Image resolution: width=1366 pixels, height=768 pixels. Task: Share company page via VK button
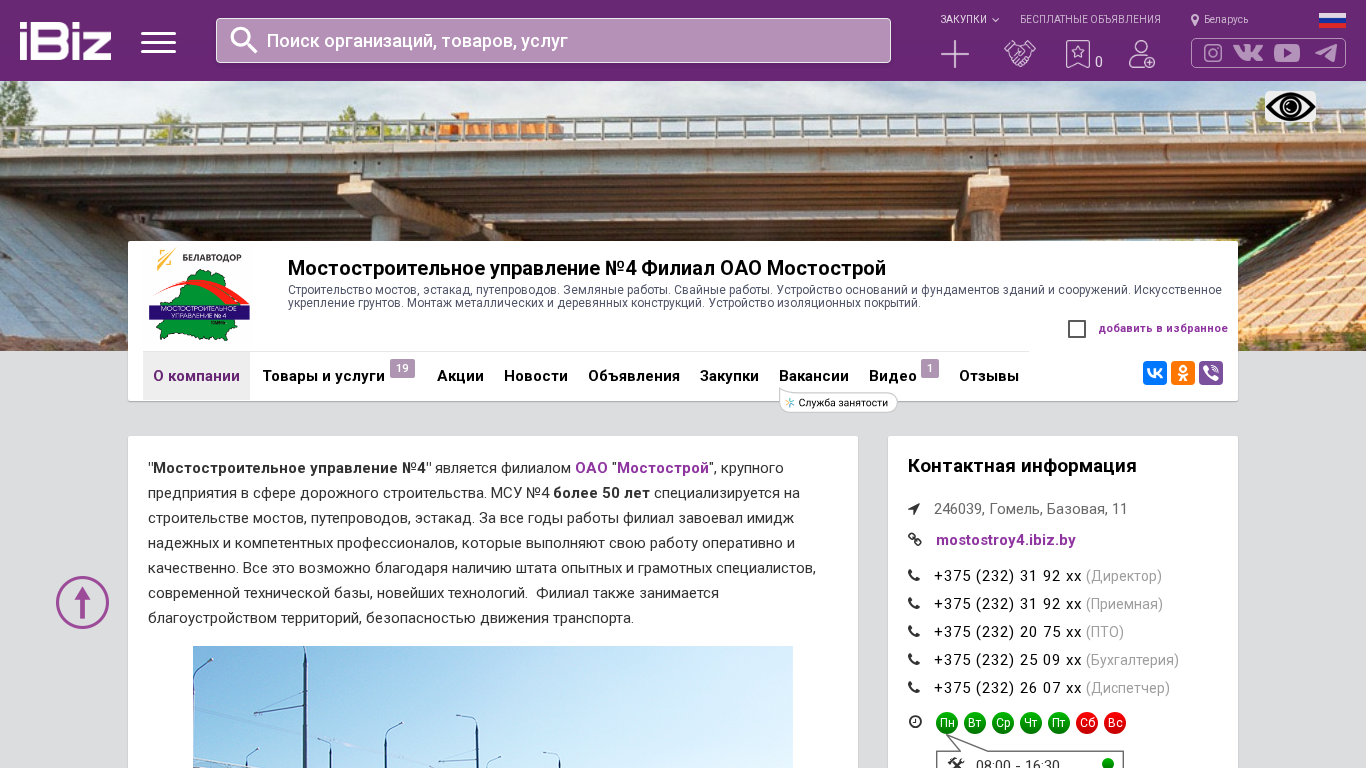[1155, 373]
